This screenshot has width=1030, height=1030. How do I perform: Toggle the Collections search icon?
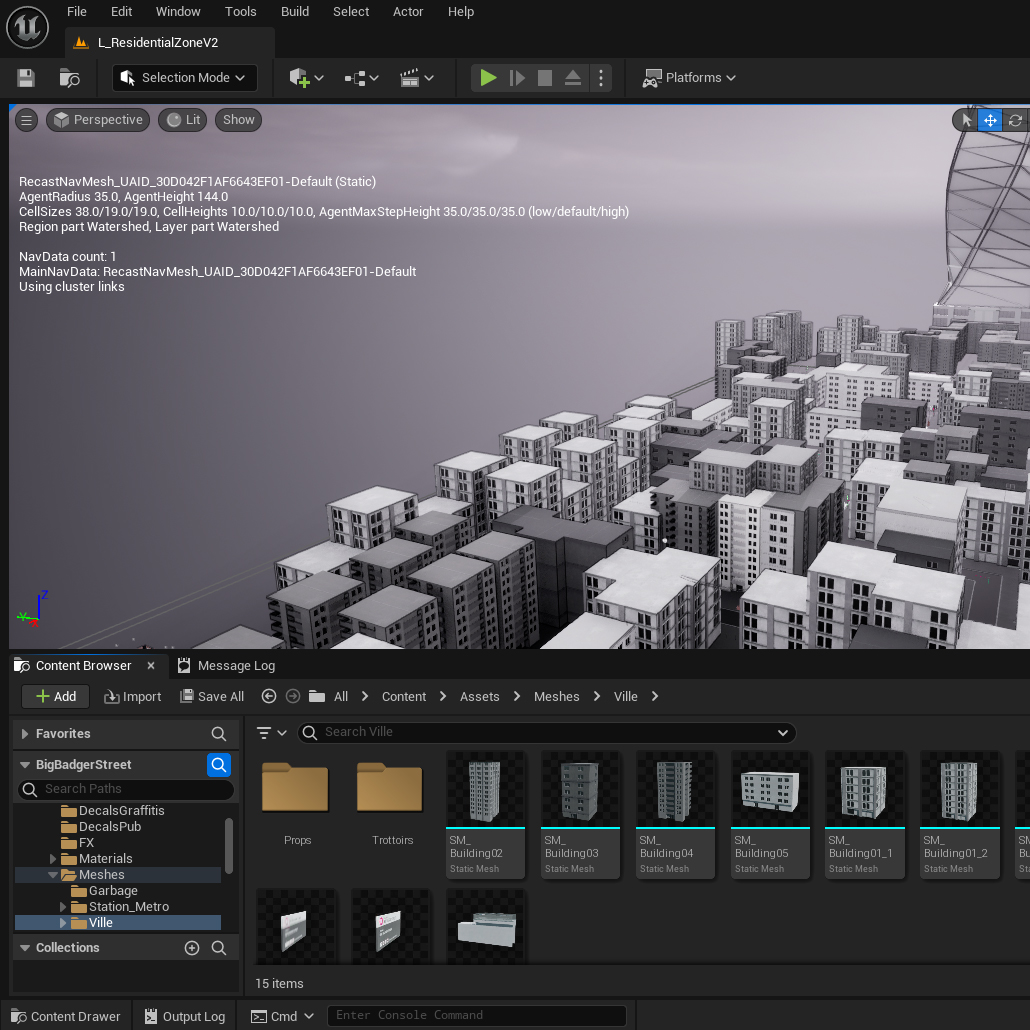(x=219, y=948)
